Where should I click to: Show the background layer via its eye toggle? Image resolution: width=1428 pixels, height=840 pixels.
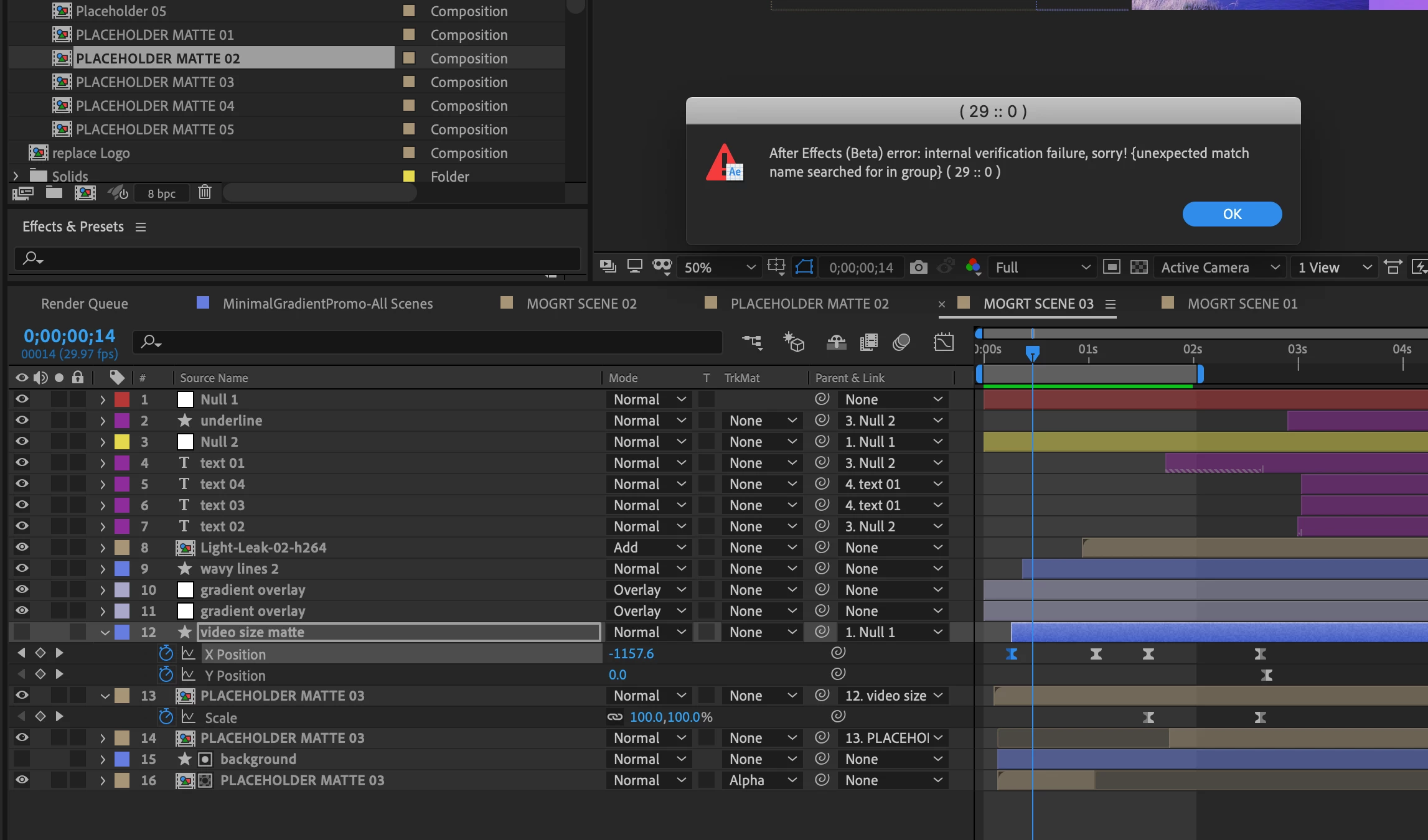pyautogui.click(x=22, y=758)
